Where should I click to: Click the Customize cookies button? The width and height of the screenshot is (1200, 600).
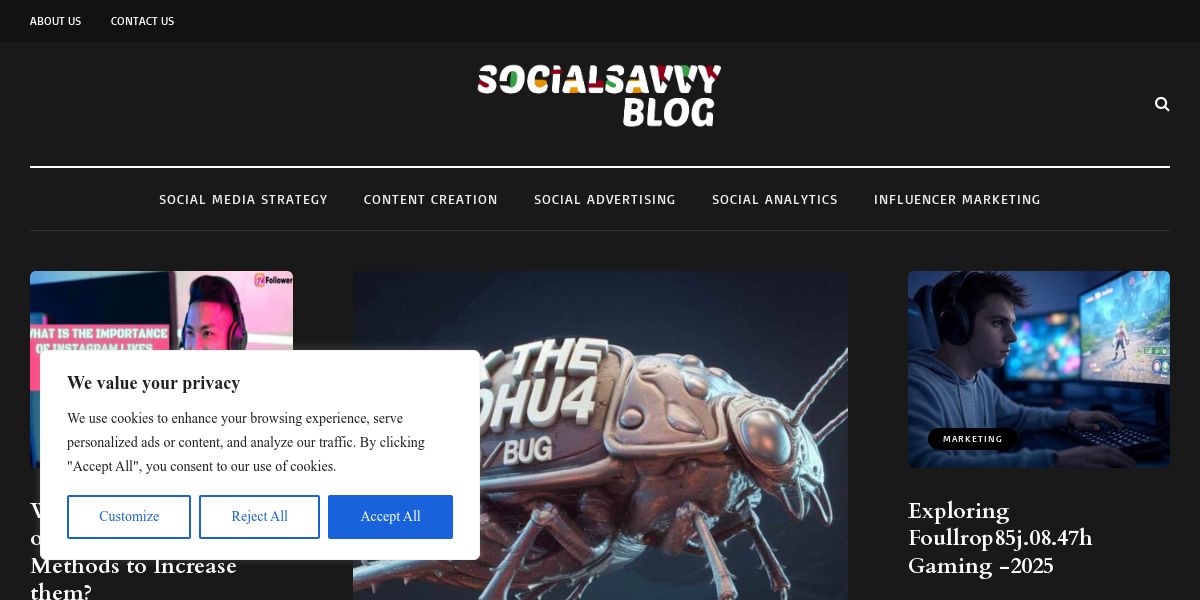(129, 517)
